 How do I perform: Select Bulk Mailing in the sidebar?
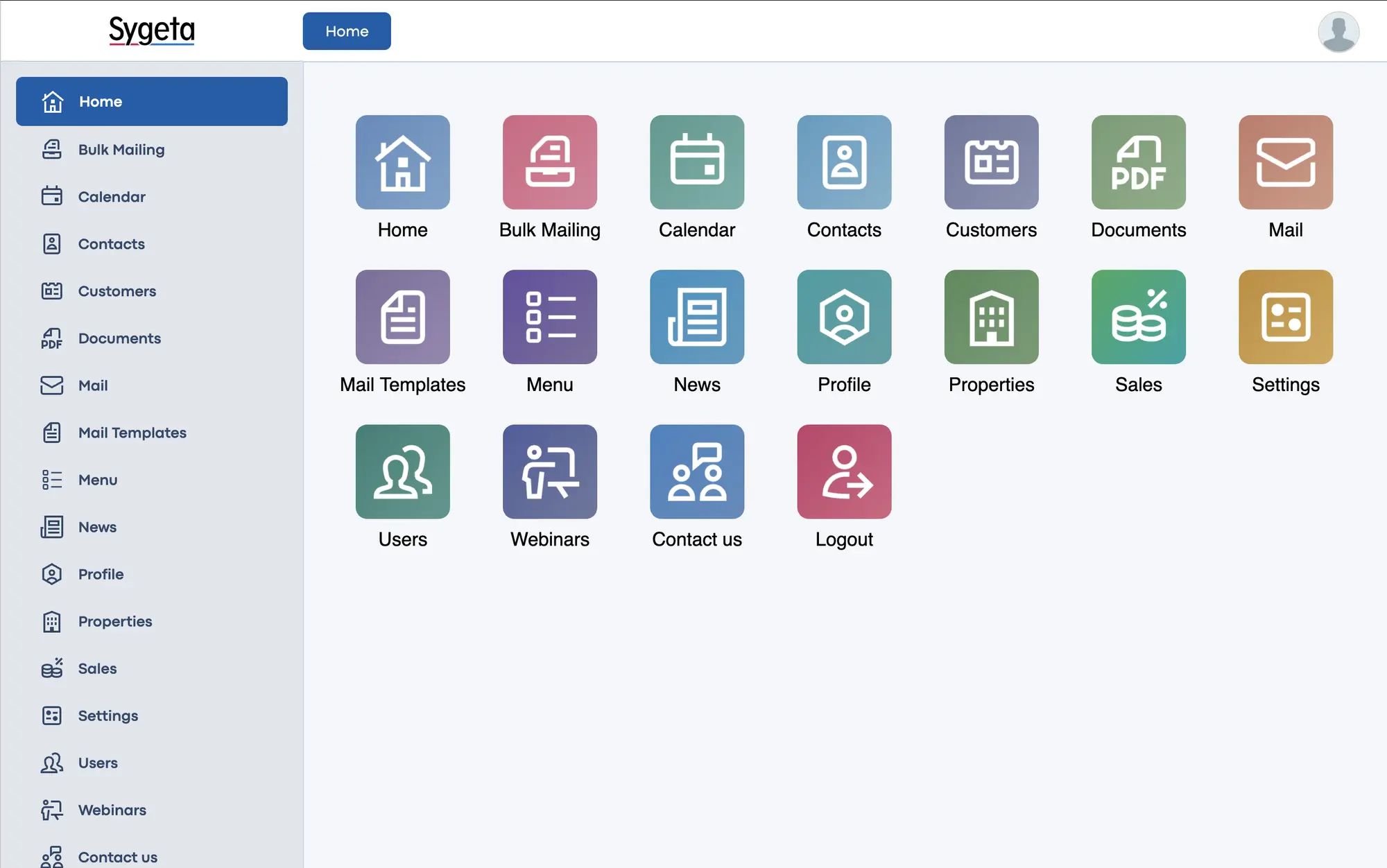(x=152, y=149)
